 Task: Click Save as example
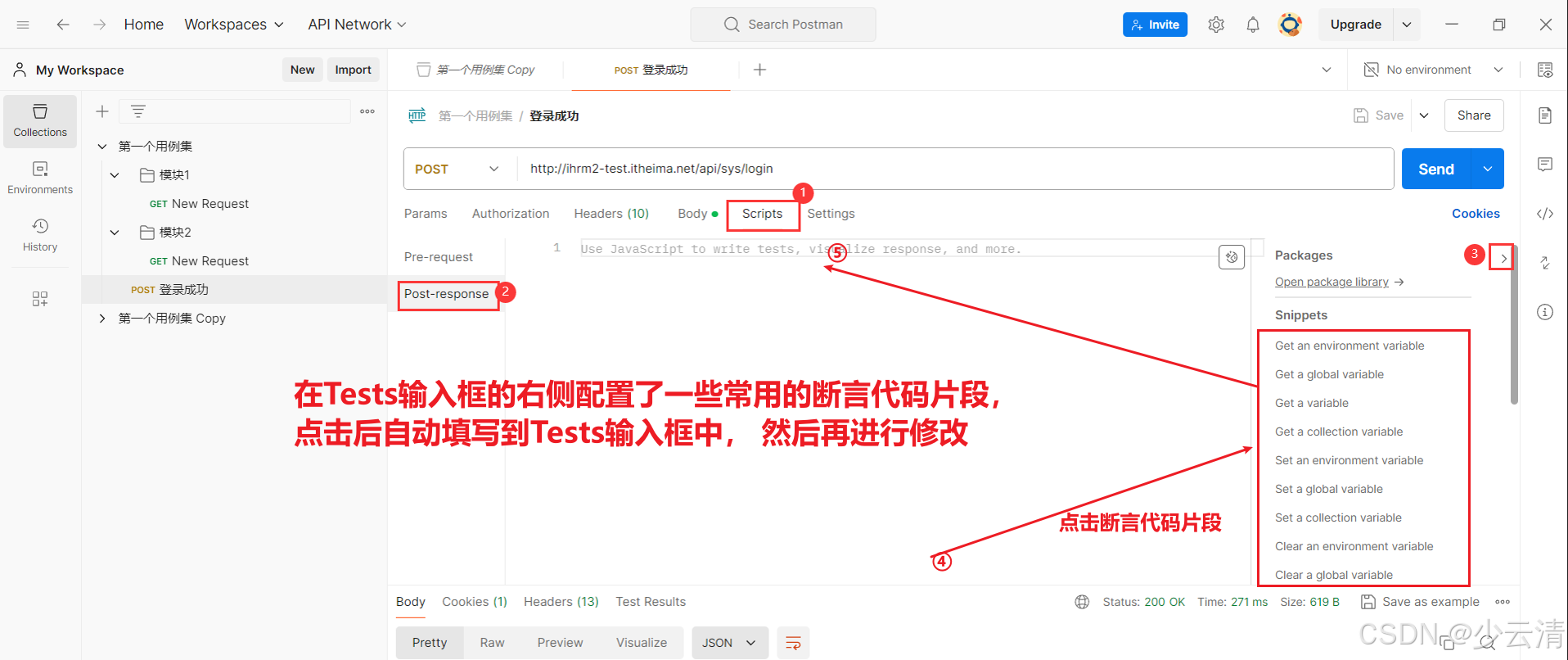click(1420, 602)
